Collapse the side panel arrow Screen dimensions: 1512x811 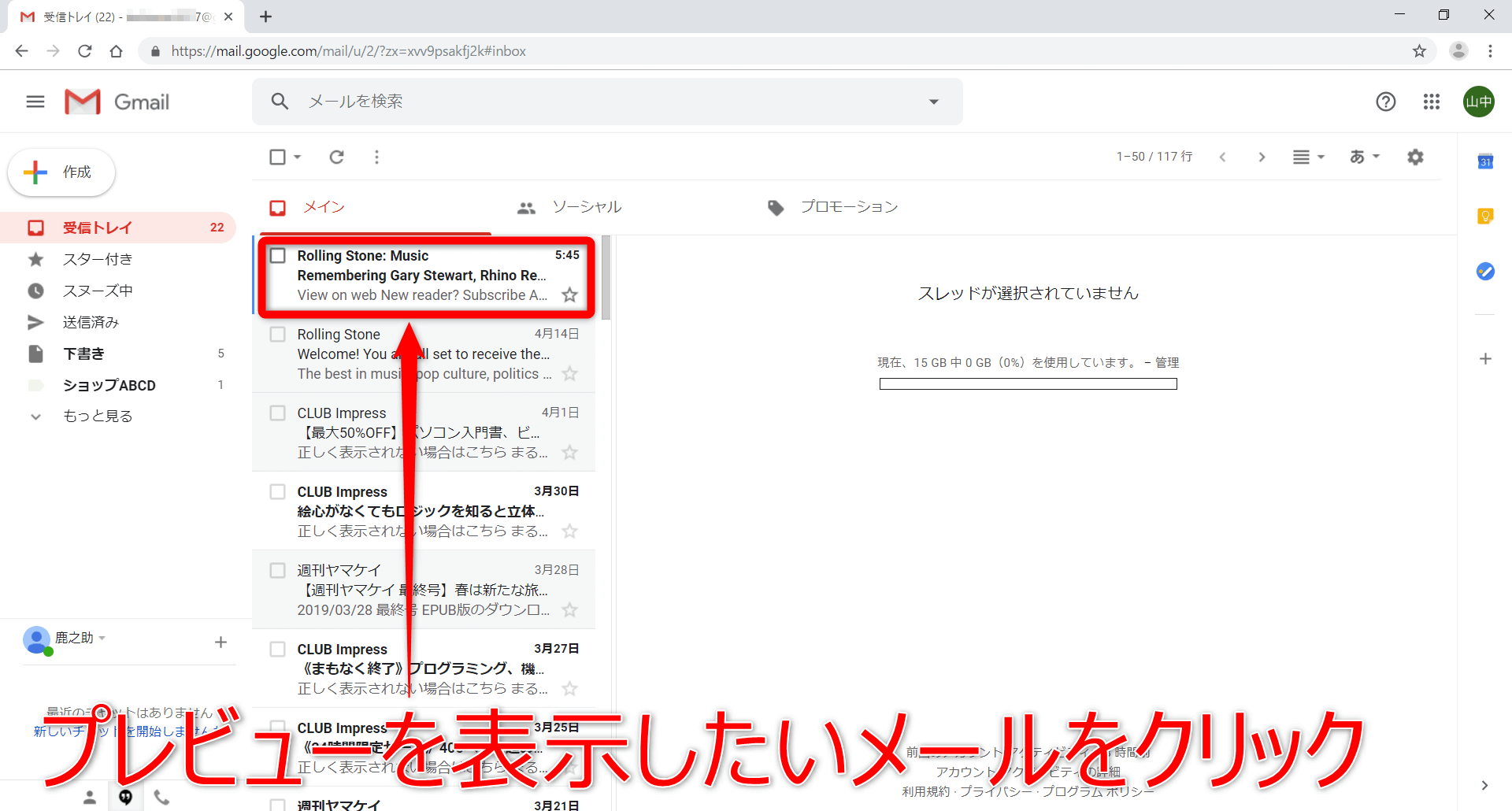coord(1484,785)
